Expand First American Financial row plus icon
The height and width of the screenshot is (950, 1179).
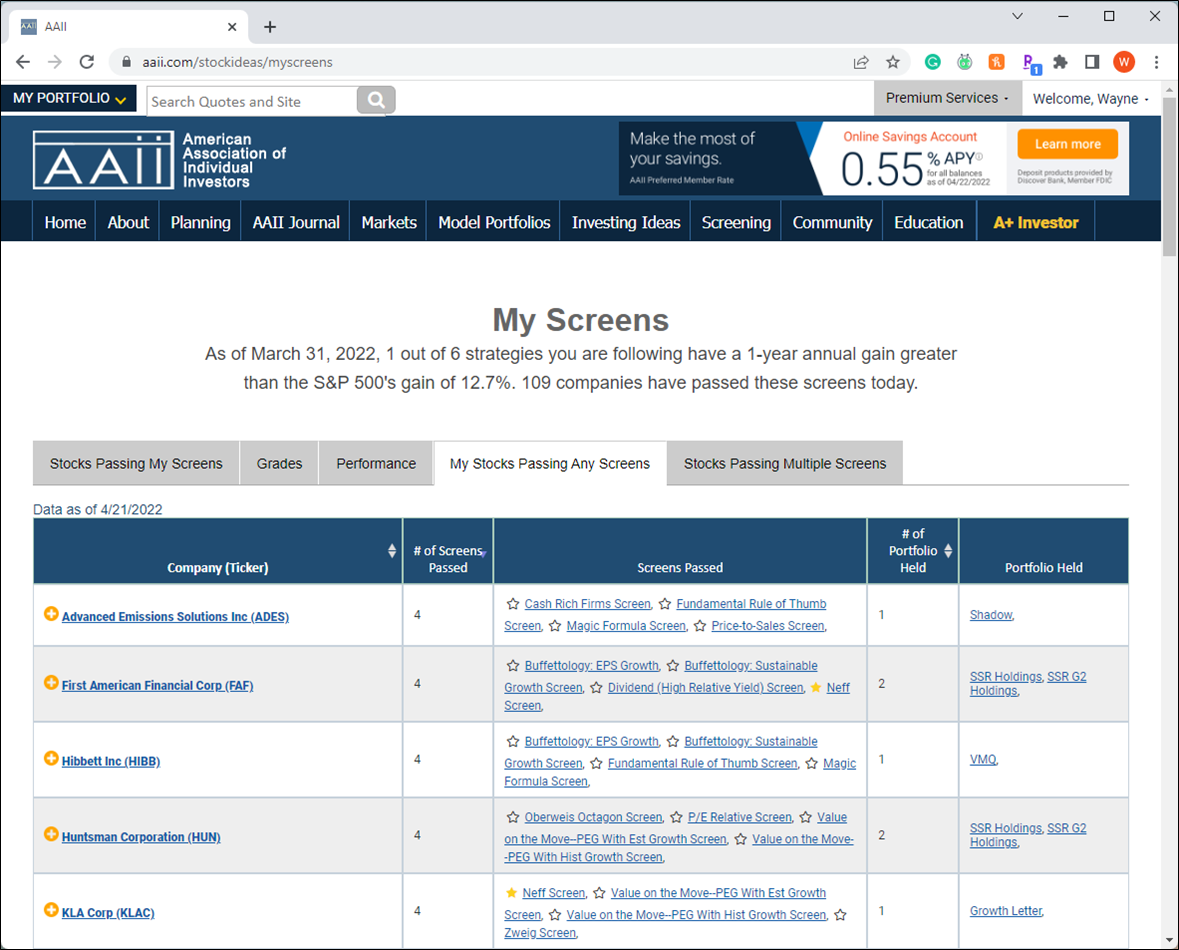tap(51, 683)
